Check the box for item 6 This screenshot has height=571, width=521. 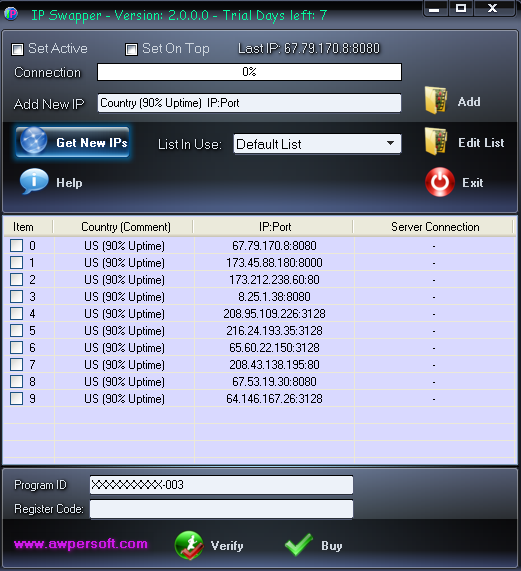(16, 347)
